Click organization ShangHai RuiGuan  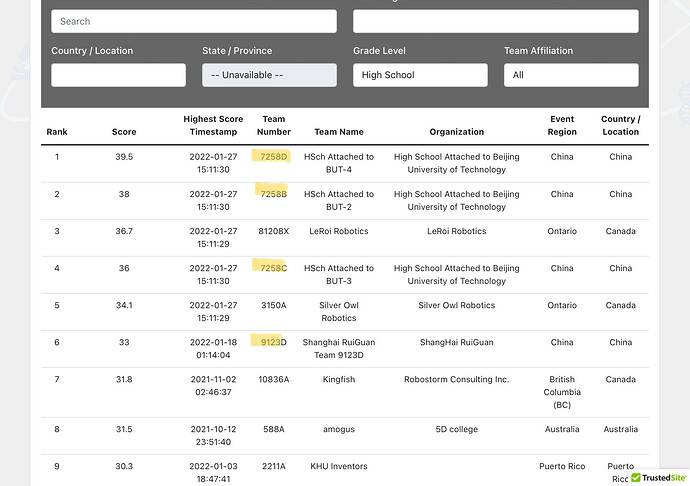pyautogui.click(x=457, y=342)
